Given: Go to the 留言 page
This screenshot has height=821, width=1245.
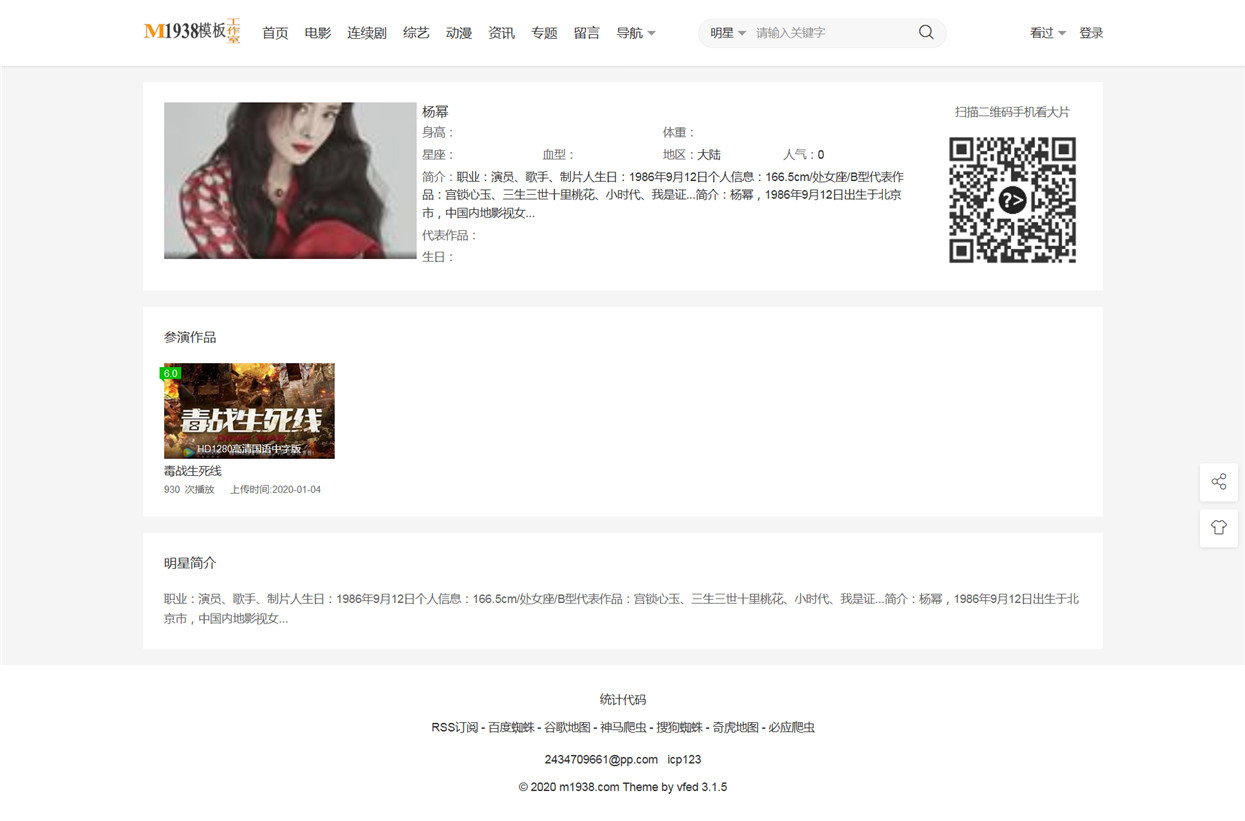Looking at the screenshot, I should point(587,33).
